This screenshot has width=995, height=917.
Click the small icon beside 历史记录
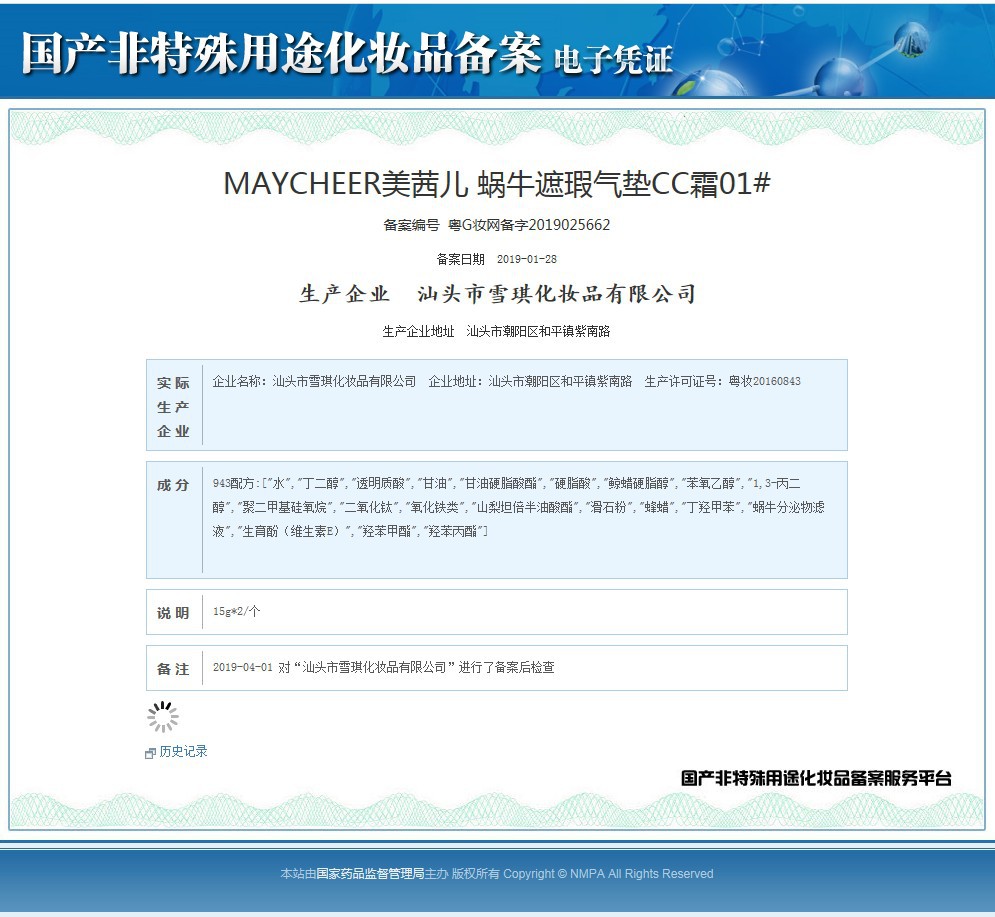(150, 753)
